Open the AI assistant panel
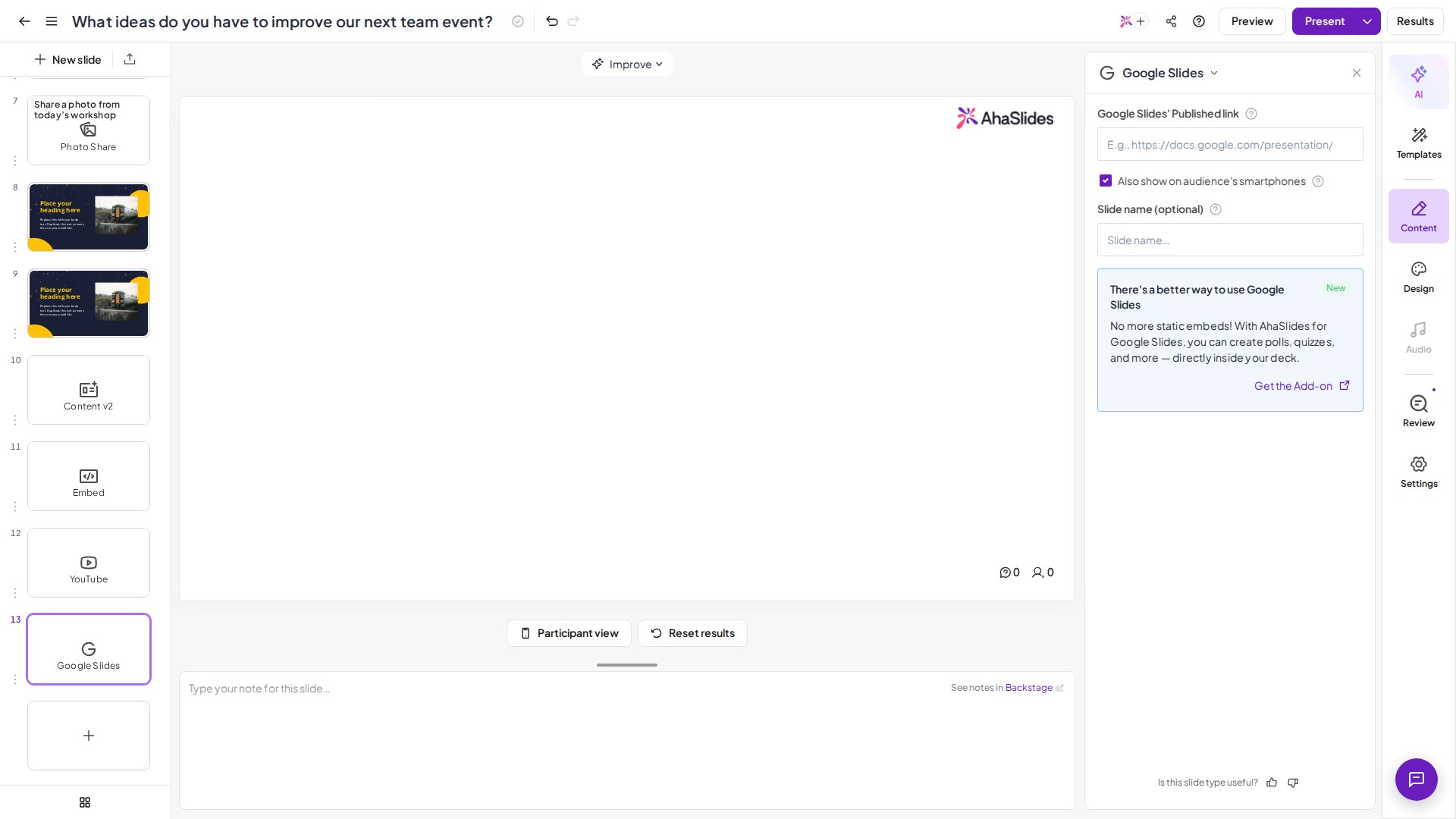This screenshot has height=819, width=1456. point(1418,82)
